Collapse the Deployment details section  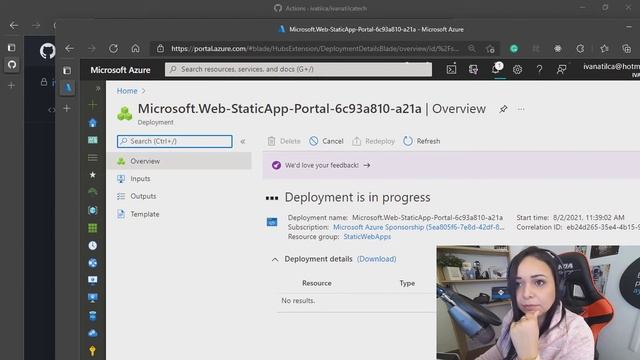click(275, 259)
